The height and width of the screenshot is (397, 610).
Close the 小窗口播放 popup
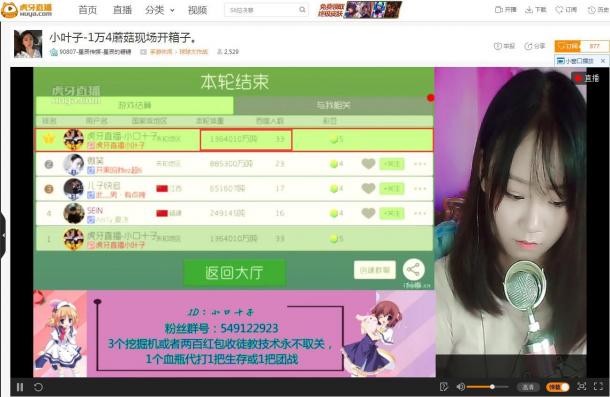603,61
